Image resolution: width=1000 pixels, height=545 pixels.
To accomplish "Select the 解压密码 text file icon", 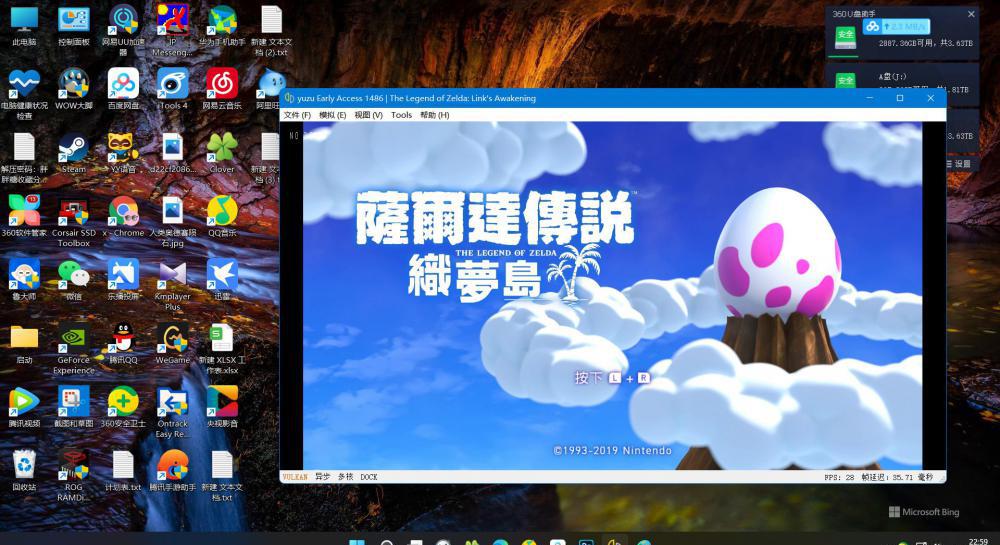I will (x=24, y=158).
